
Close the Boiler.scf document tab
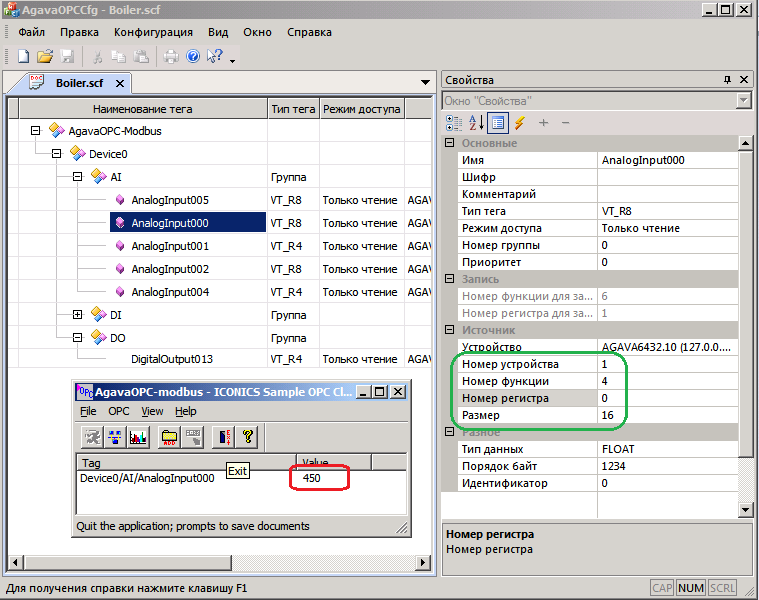tap(120, 84)
